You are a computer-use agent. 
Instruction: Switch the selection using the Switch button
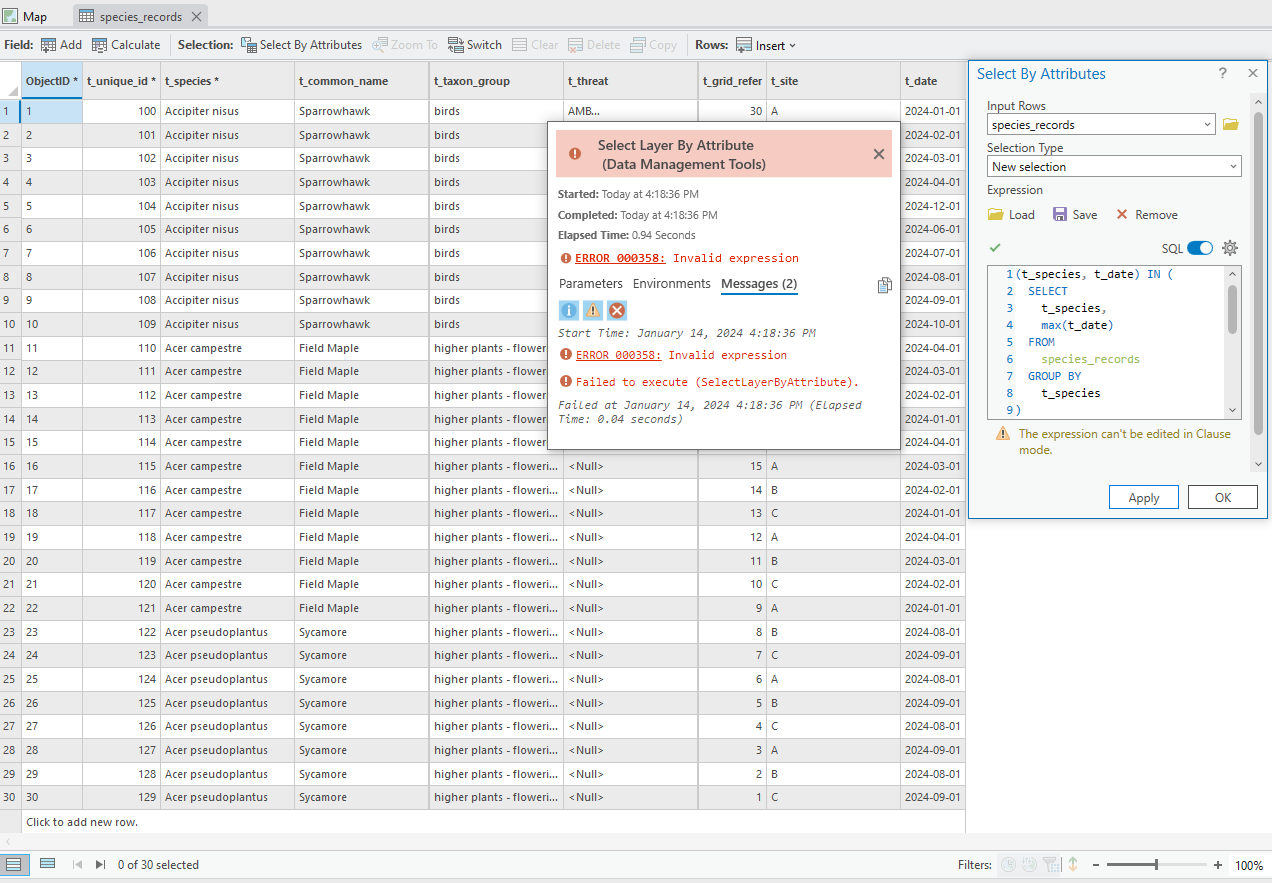pos(475,45)
